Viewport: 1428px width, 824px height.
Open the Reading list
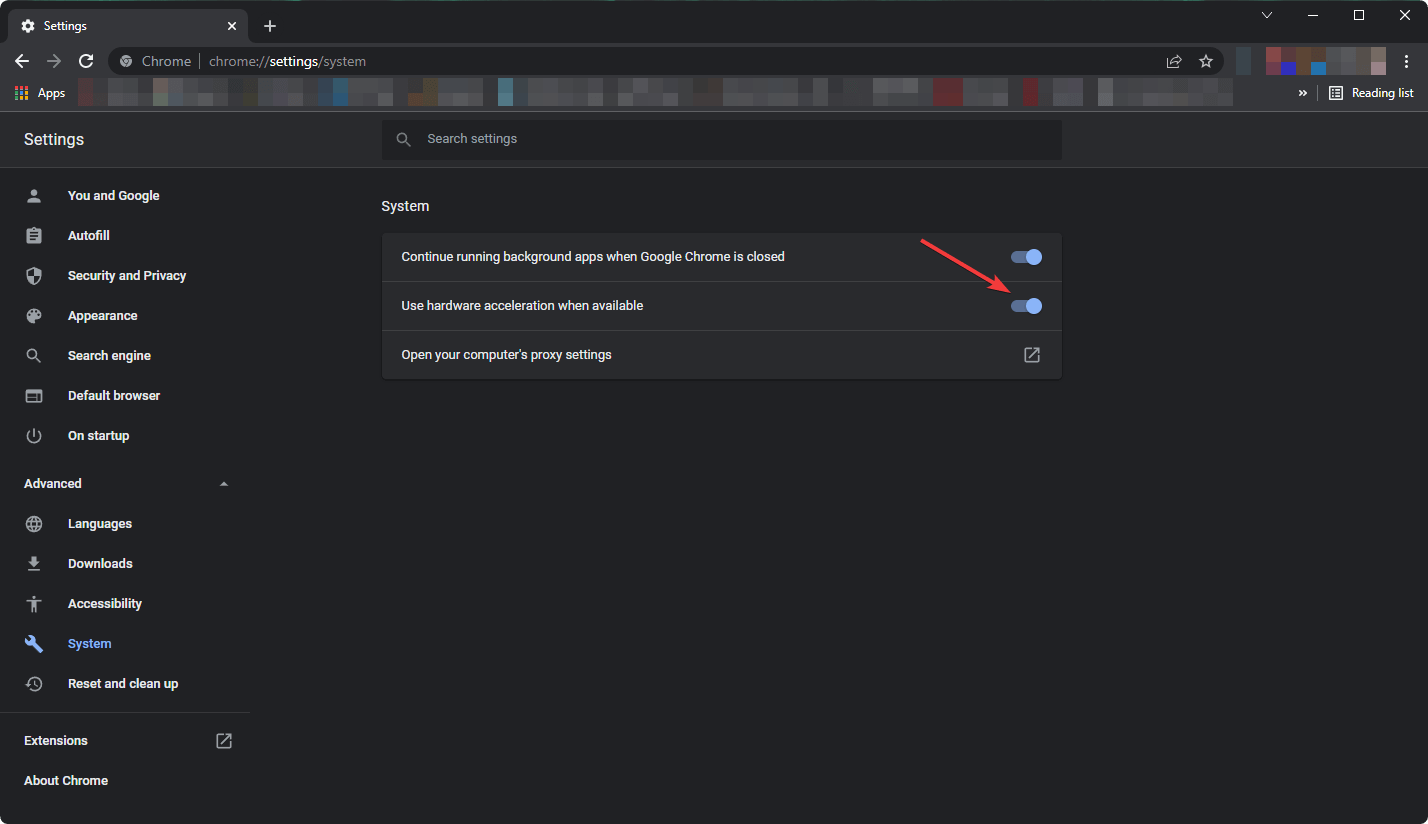coord(1371,93)
